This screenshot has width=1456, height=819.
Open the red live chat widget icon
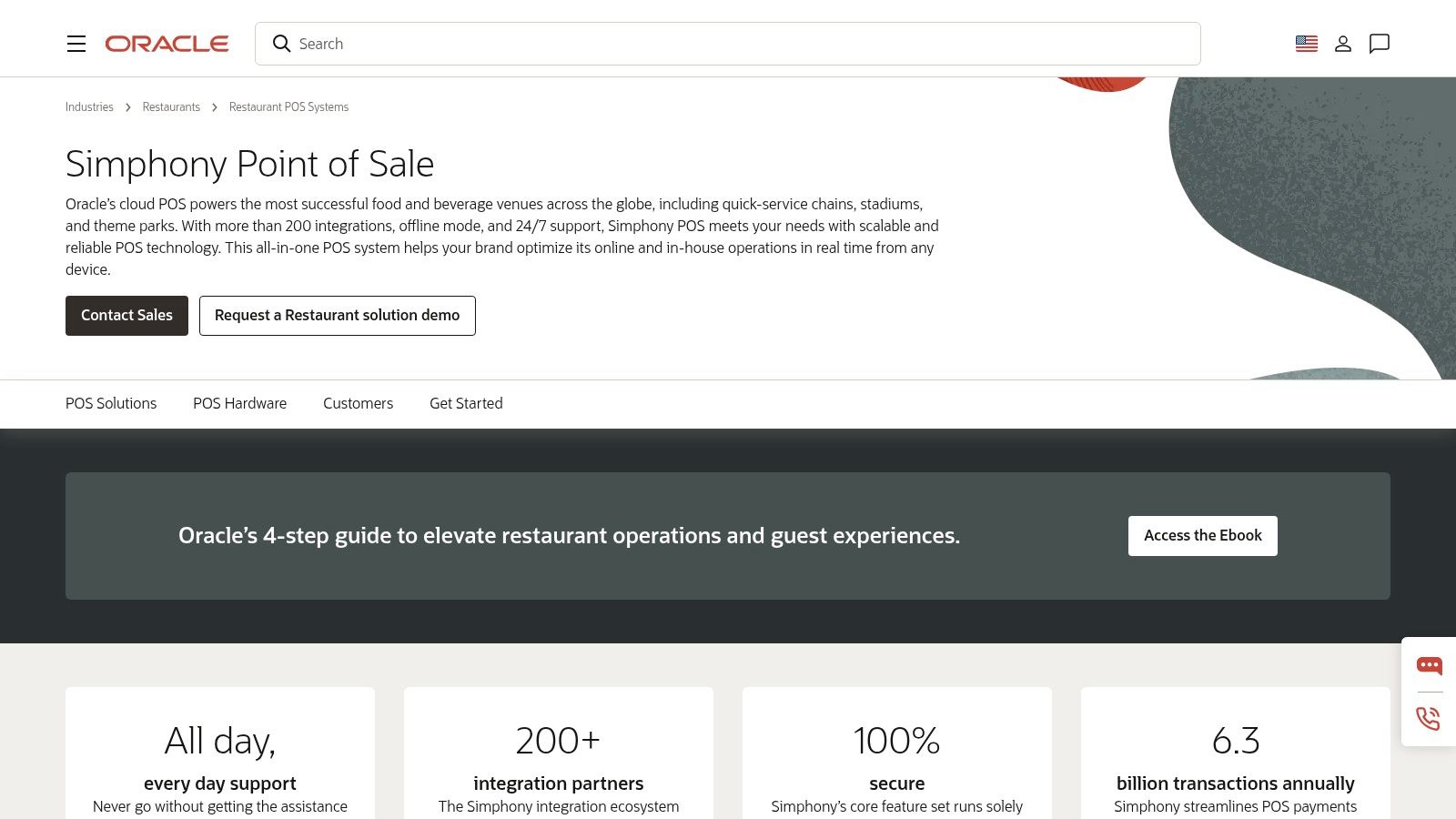(x=1429, y=666)
